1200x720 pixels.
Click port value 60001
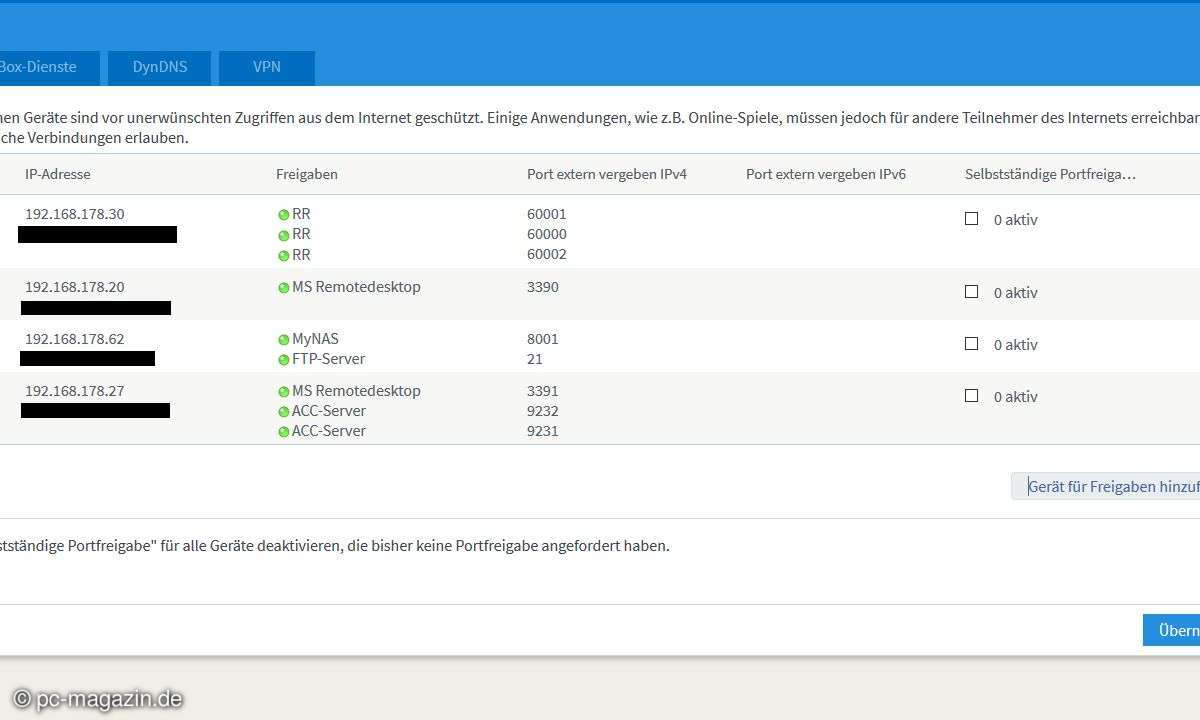[547, 214]
